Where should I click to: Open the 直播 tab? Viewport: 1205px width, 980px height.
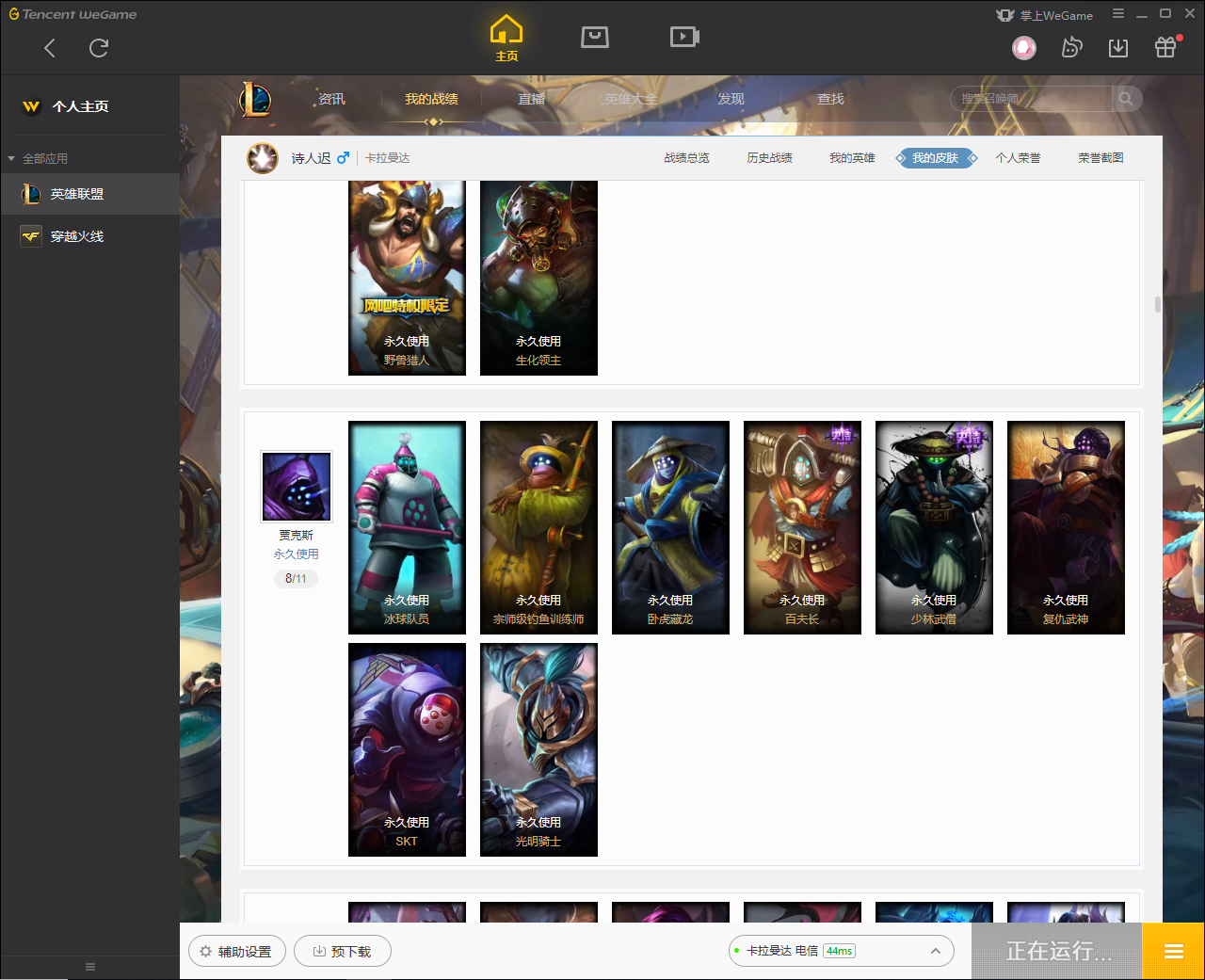531,99
